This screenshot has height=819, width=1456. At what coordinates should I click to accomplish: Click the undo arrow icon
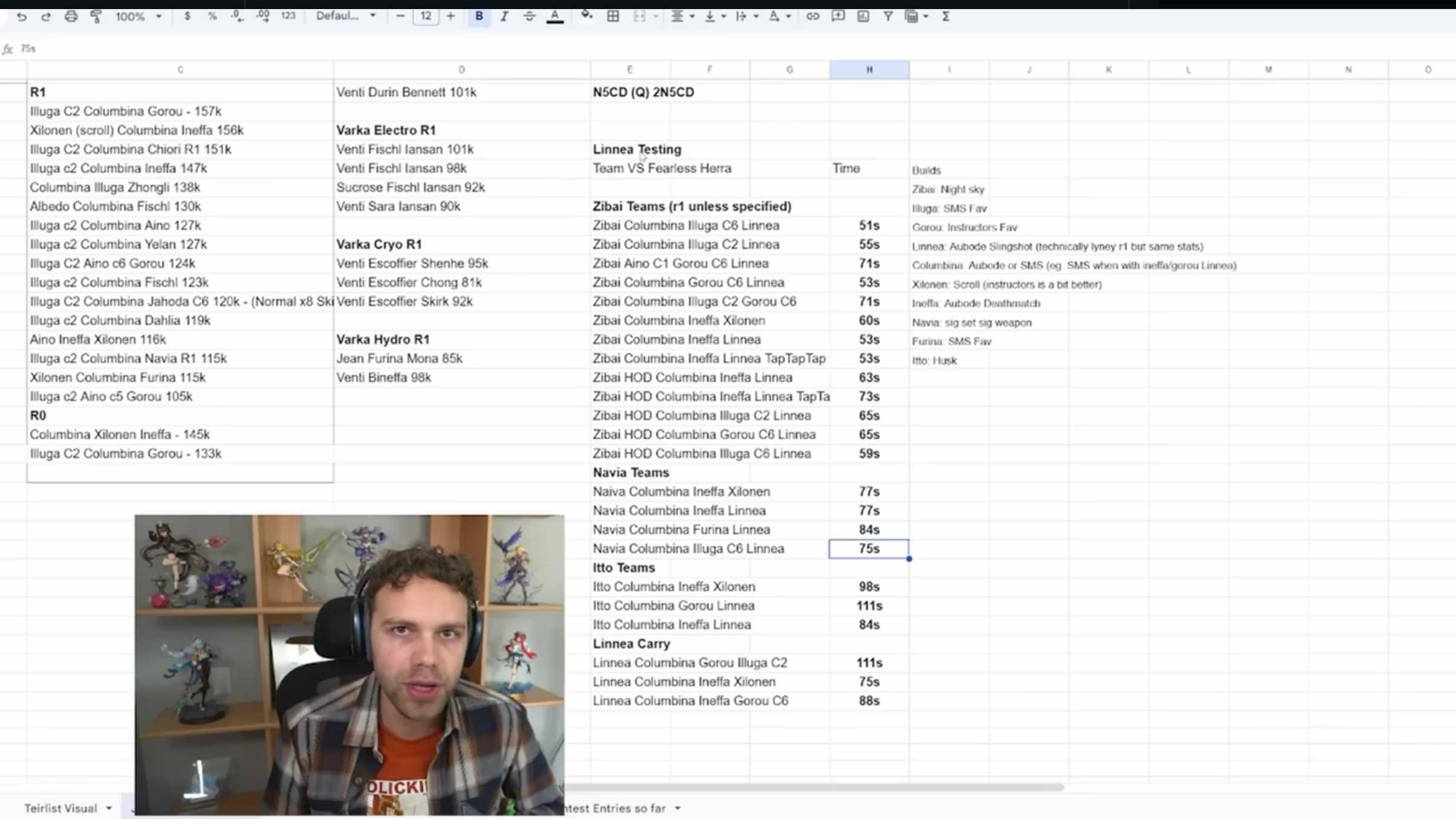point(21,16)
